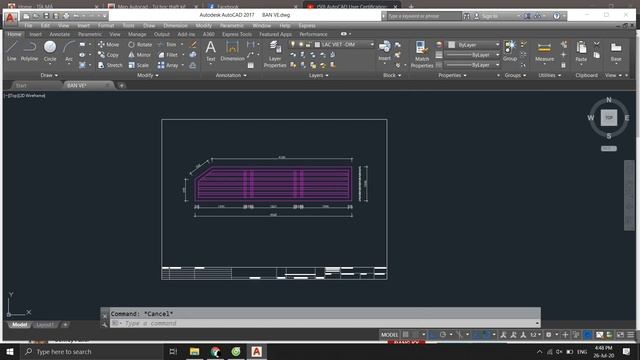The width and height of the screenshot is (640, 360).
Task: Click the Copy tool in Modify panel
Action: pyautogui.click(x=108, y=55)
